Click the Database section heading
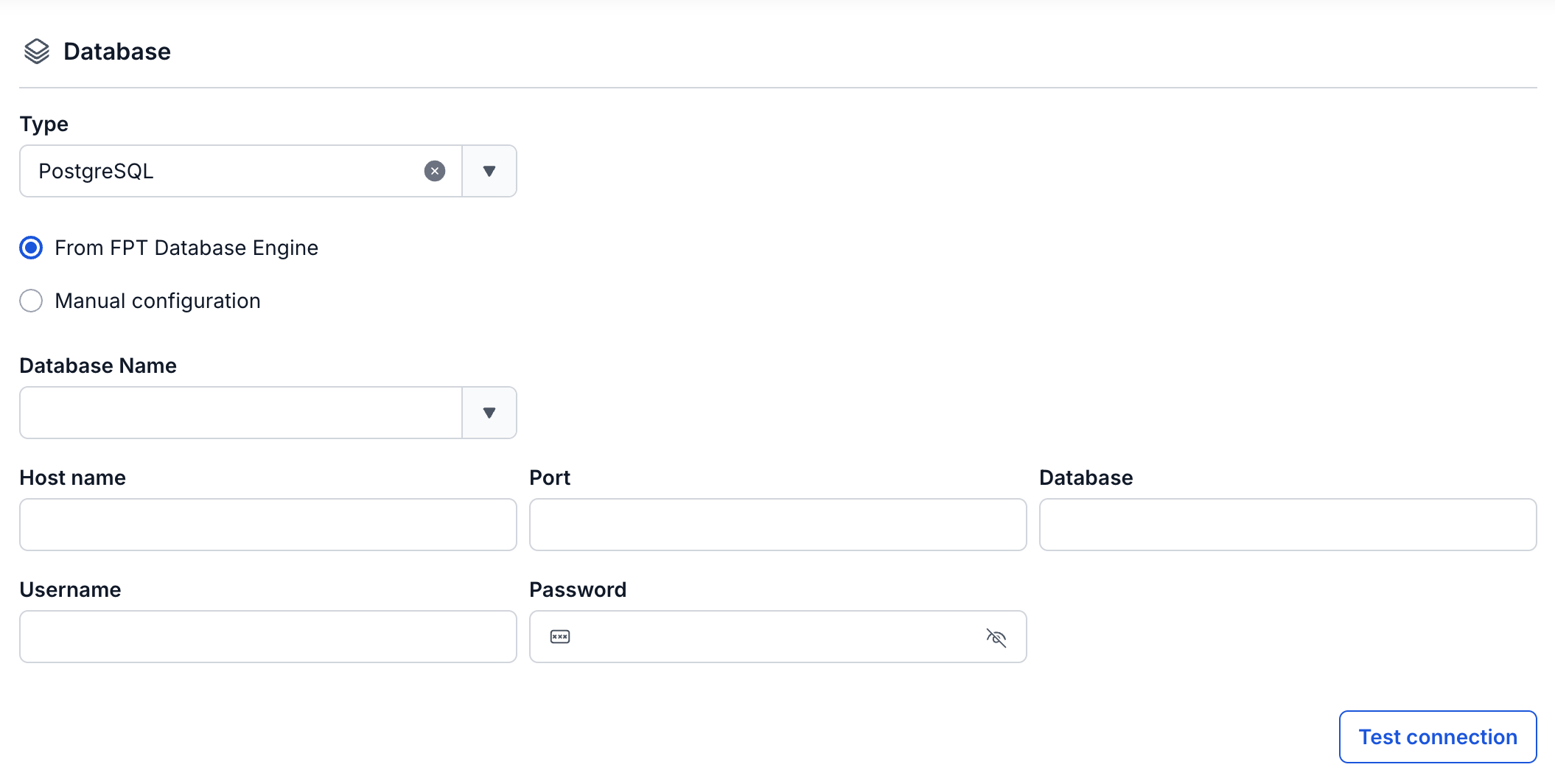Screen dimensions: 1555x784 (117, 52)
